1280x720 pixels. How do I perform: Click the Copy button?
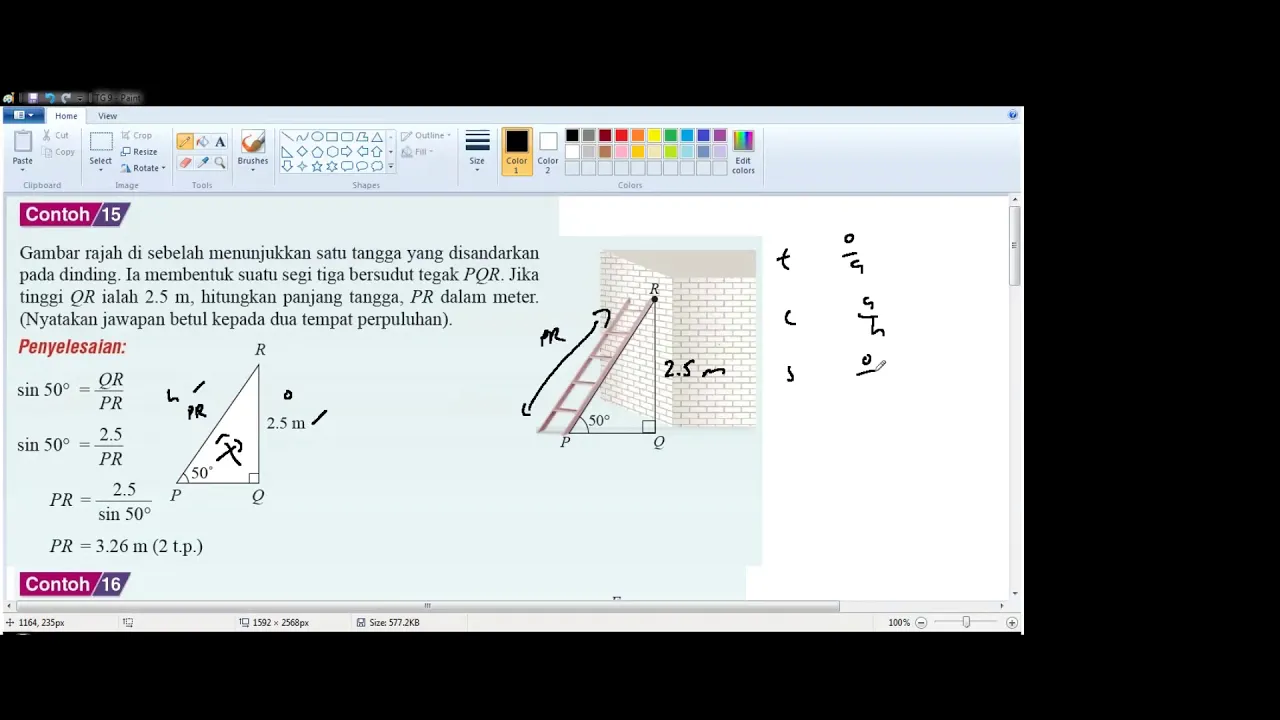coord(58,152)
